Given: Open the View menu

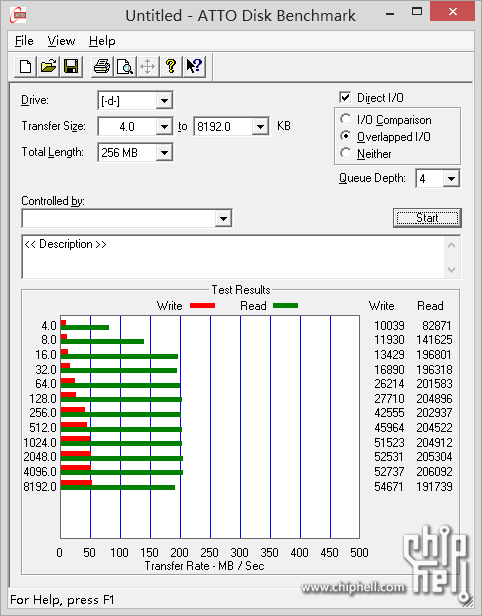Looking at the screenshot, I should pyautogui.click(x=61, y=41).
